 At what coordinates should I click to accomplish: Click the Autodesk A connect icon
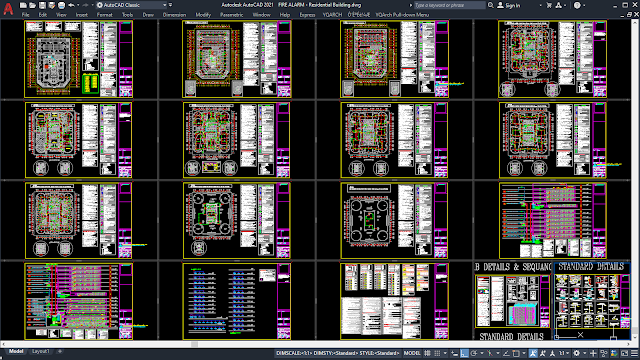pos(558,5)
